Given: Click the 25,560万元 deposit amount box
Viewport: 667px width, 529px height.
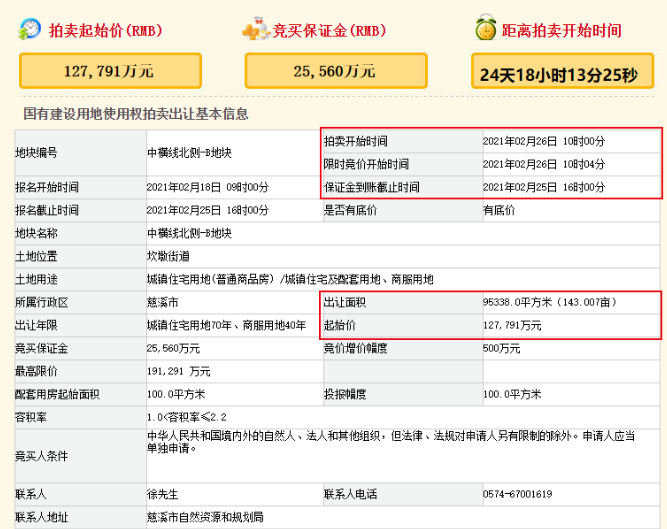Looking at the screenshot, I should tap(343, 70).
